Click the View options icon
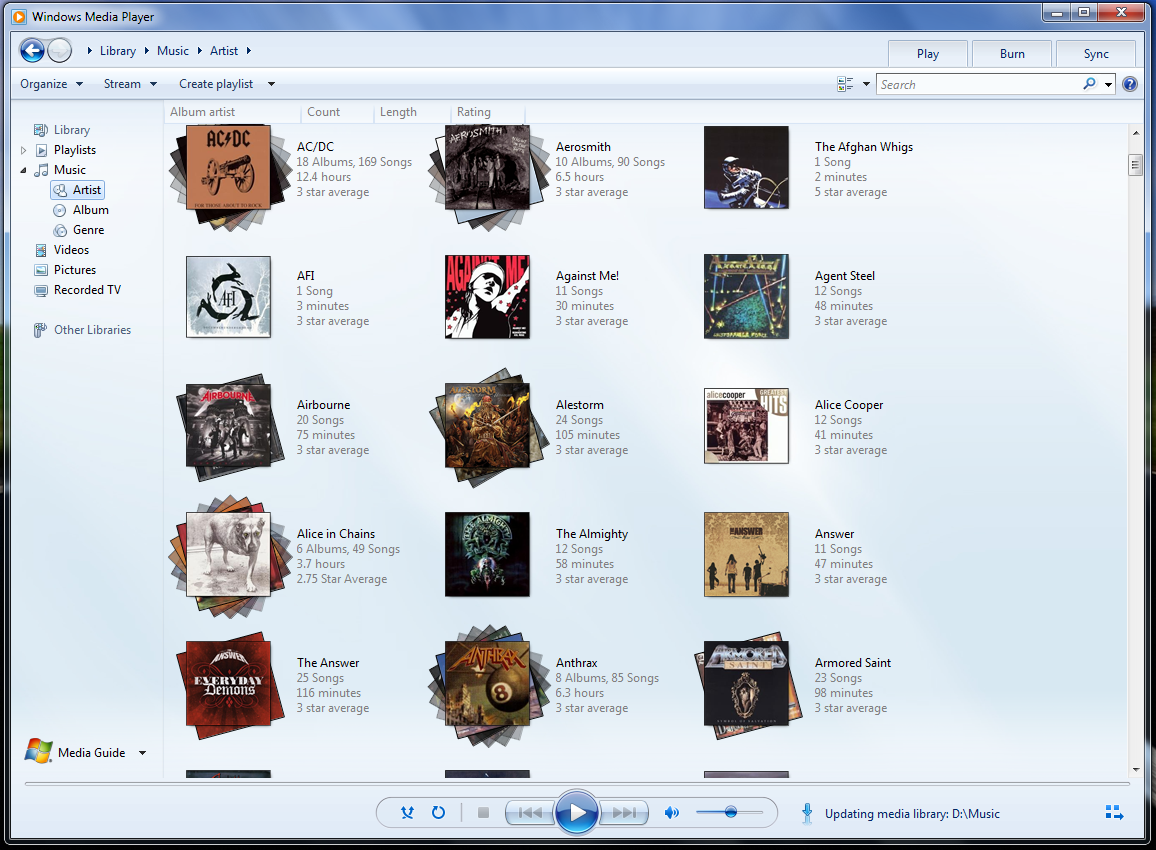The height and width of the screenshot is (850, 1156). coord(845,84)
